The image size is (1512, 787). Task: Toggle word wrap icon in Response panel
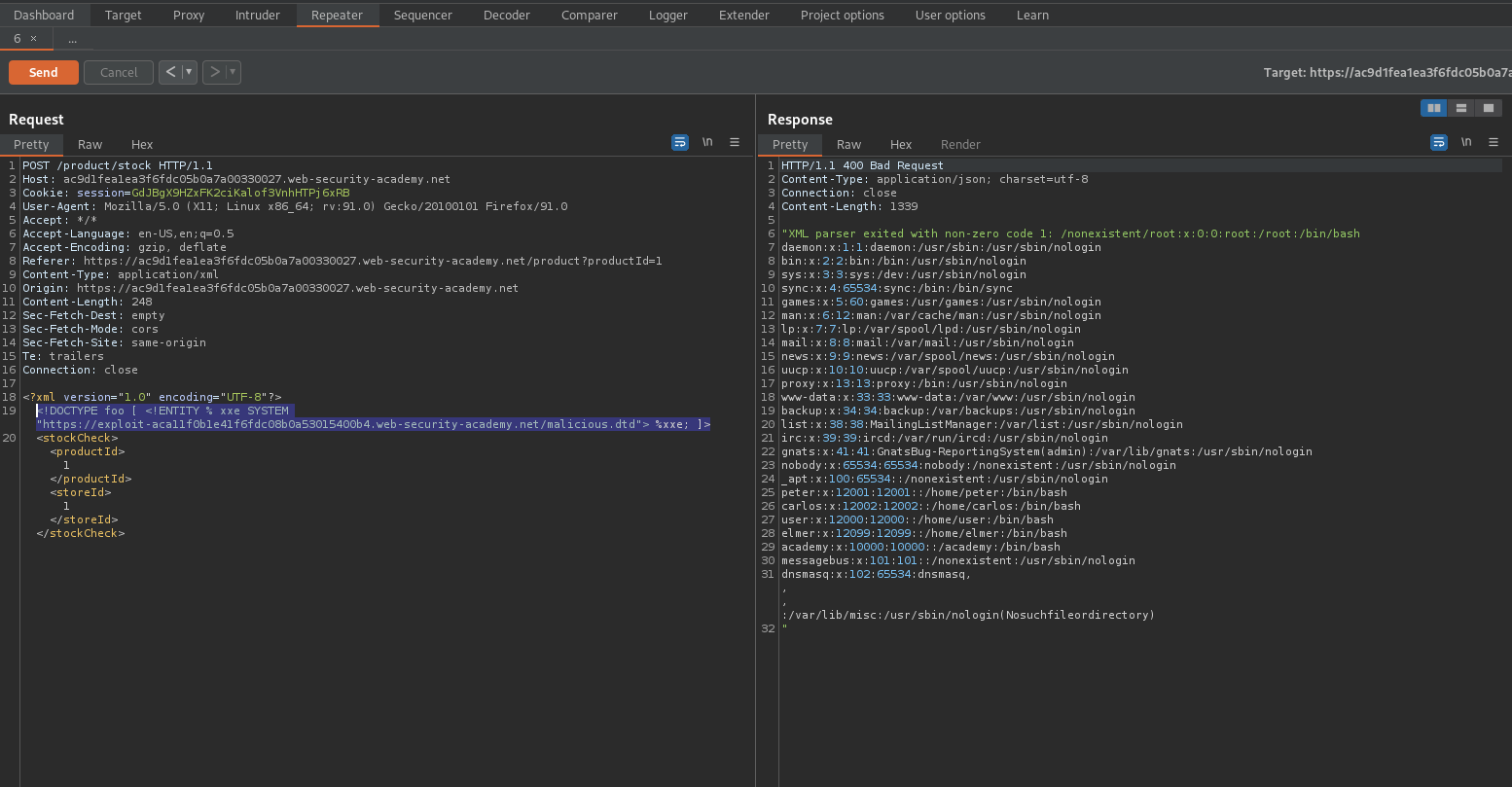click(1439, 142)
